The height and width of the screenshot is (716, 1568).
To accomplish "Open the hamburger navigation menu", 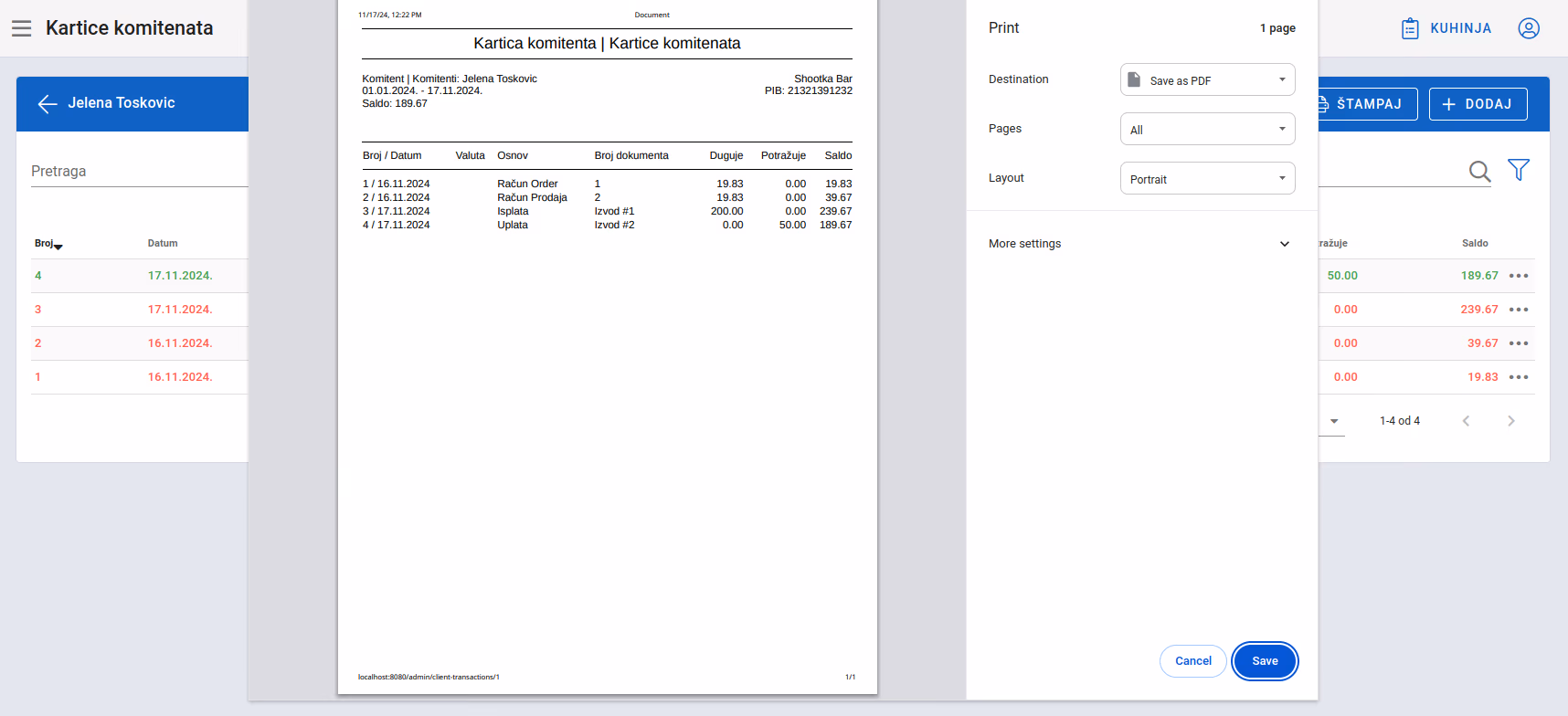I will [22, 28].
